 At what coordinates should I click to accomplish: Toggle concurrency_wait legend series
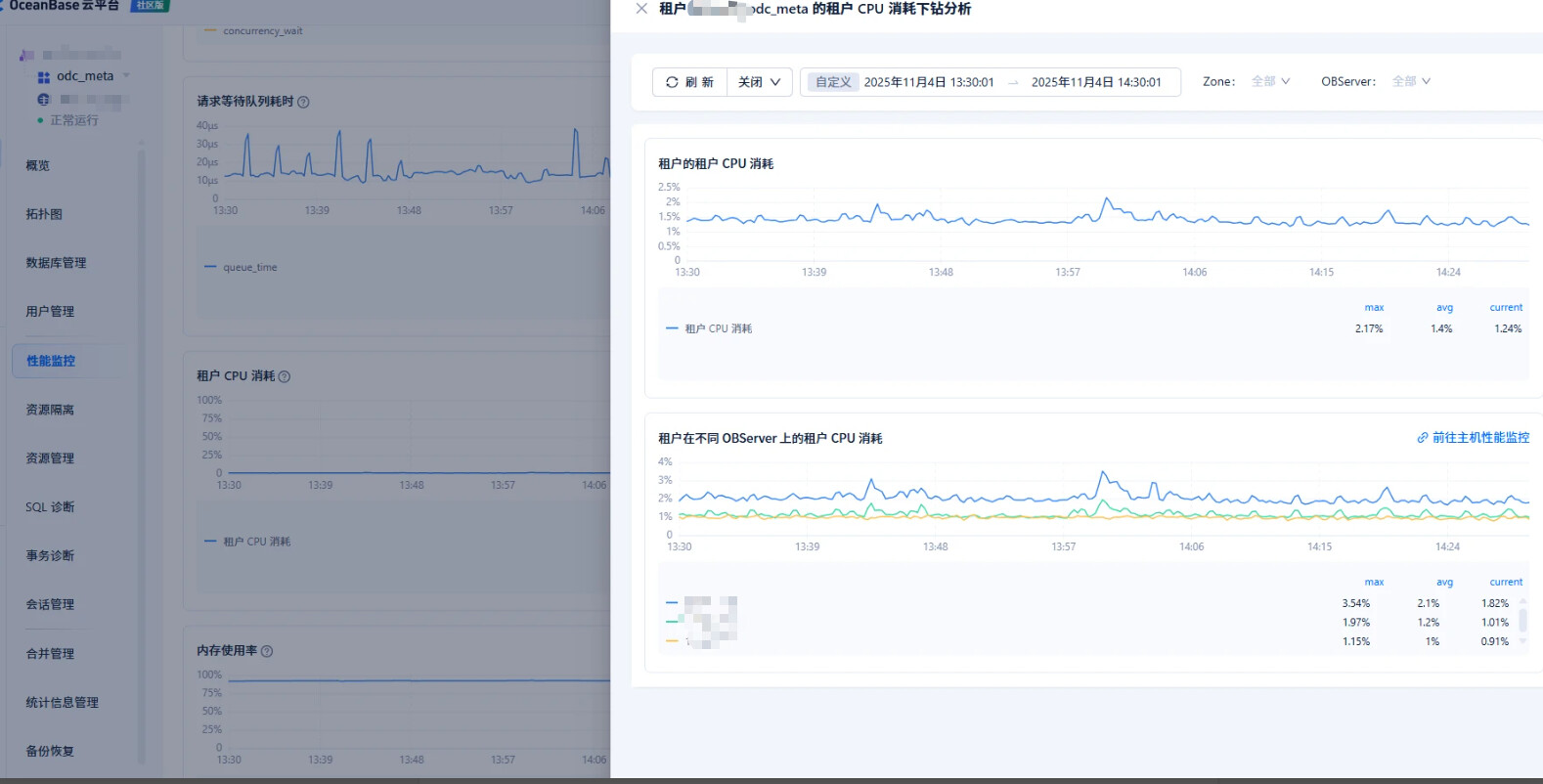[x=261, y=31]
